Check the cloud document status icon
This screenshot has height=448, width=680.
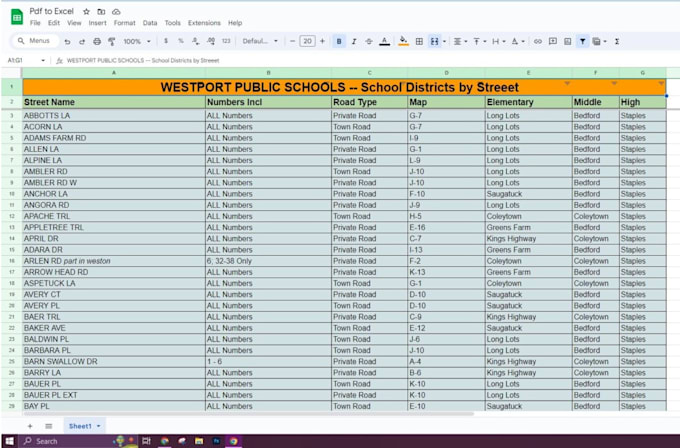[116, 12]
